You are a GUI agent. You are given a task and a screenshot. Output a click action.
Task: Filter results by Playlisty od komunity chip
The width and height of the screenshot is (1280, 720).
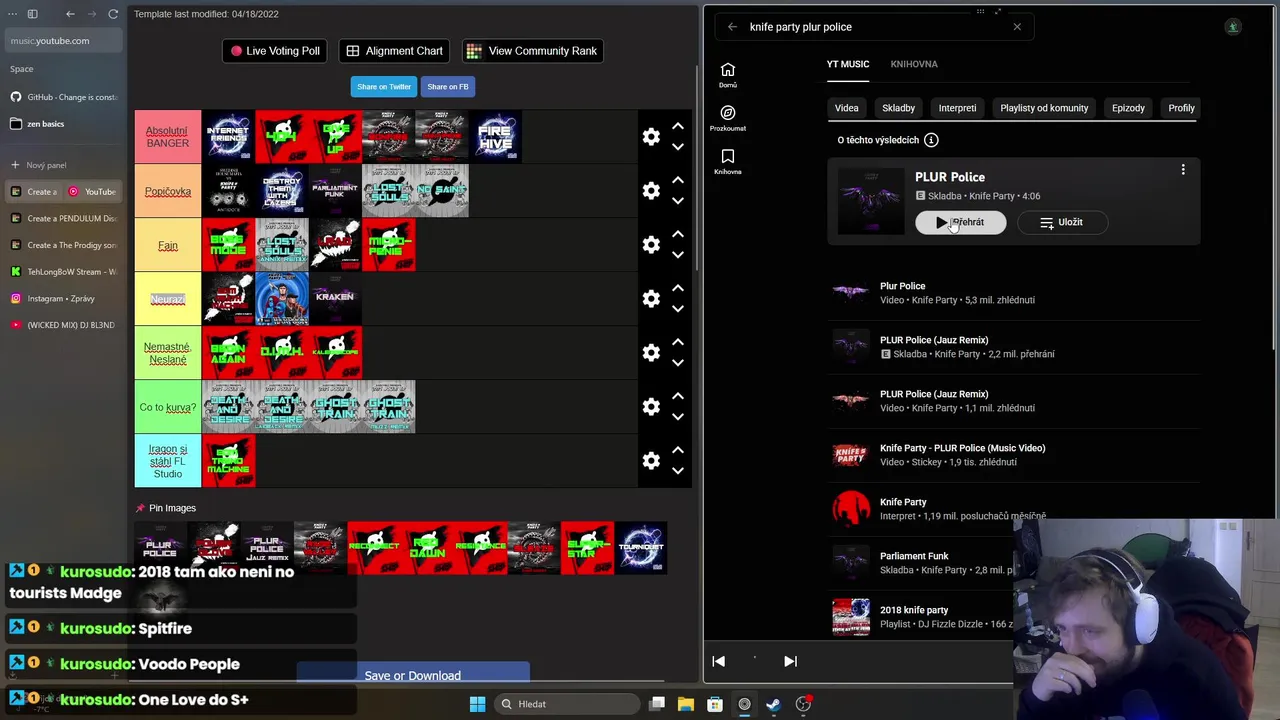point(1044,108)
